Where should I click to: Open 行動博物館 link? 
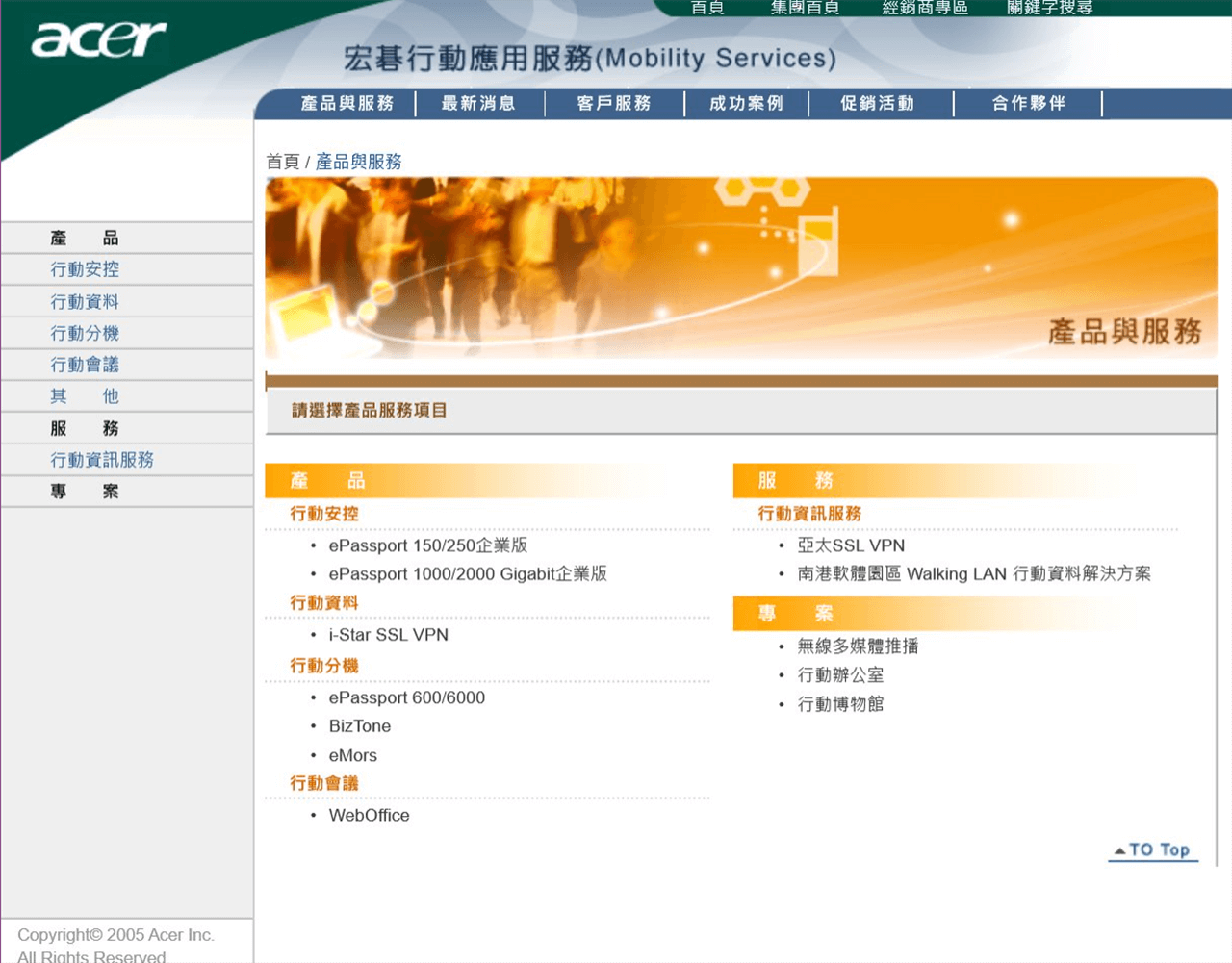(840, 704)
